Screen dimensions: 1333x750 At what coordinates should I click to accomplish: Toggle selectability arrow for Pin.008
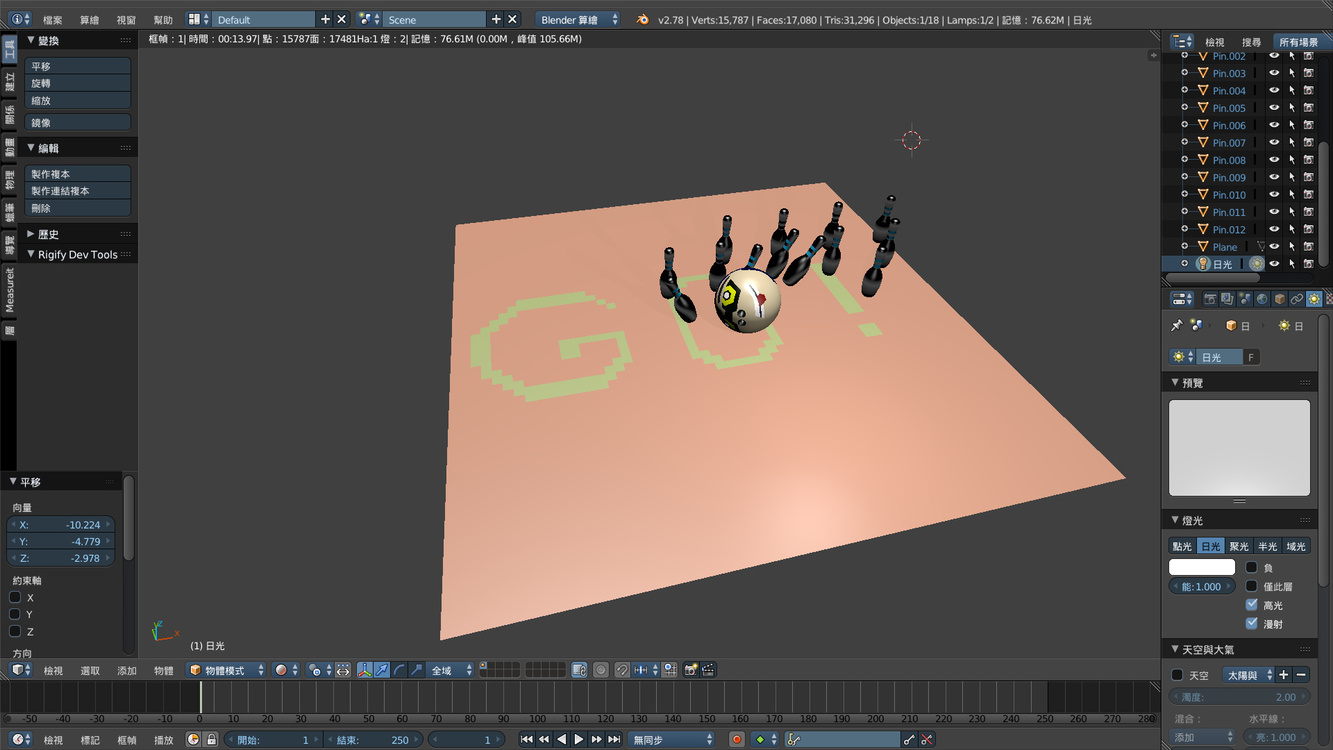tap(1292, 160)
